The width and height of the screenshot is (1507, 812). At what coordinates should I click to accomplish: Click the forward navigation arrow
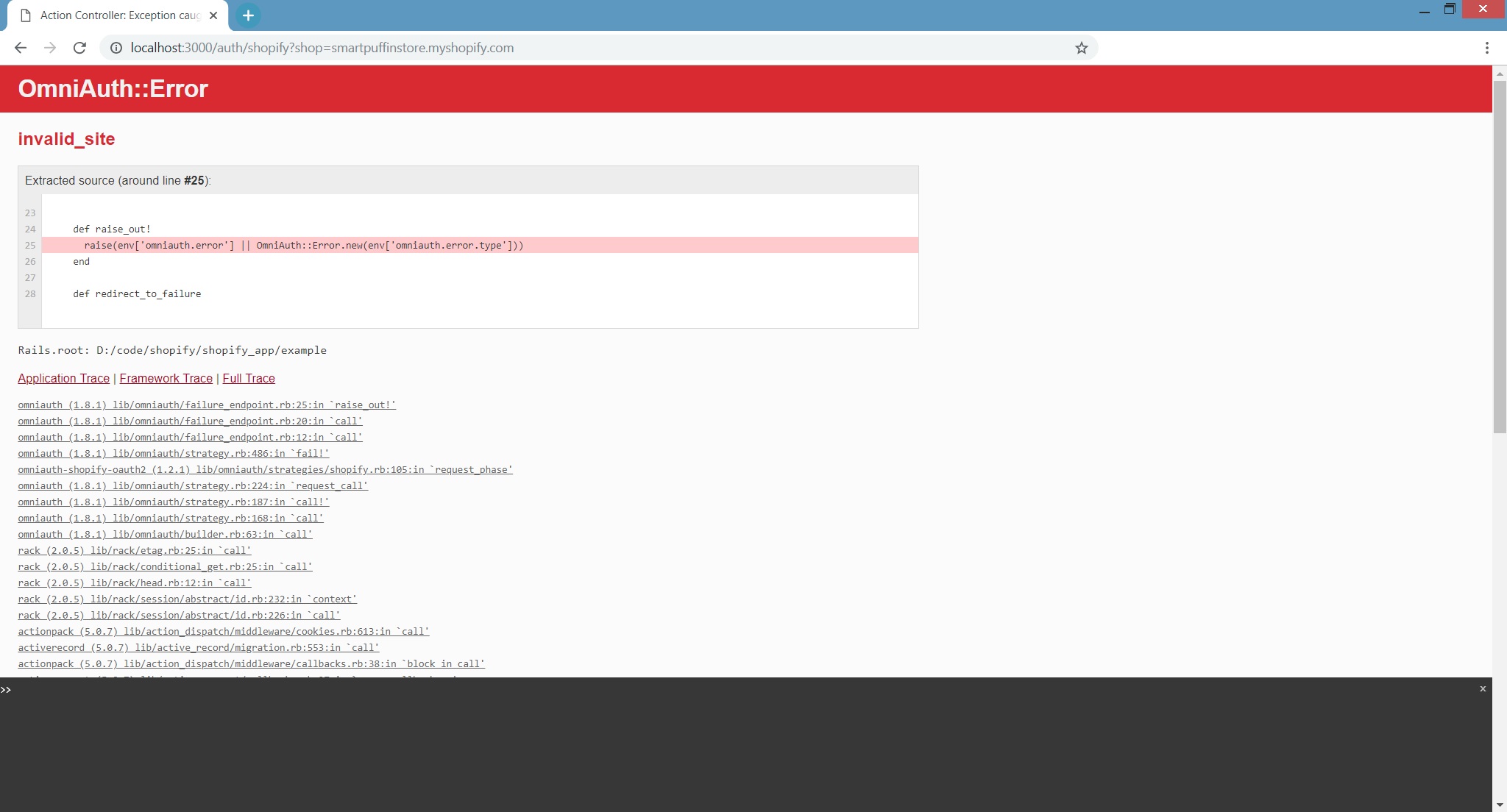click(49, 47)
